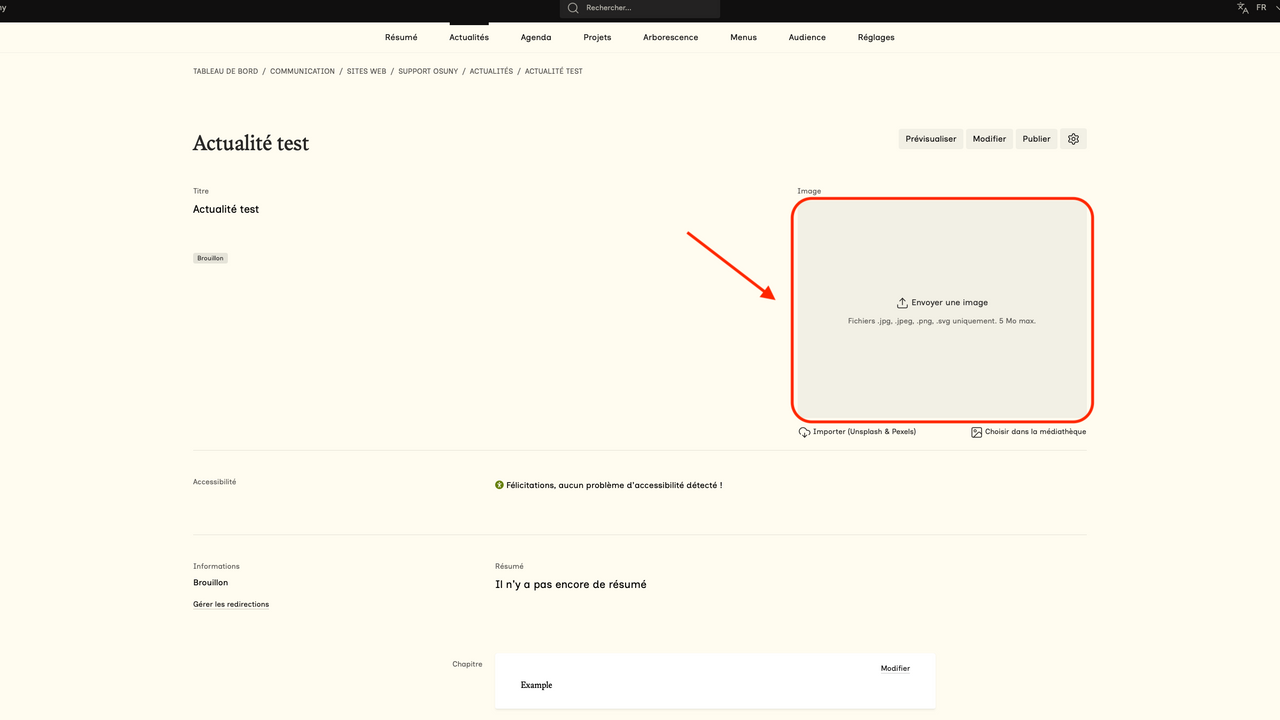Select the Audience navigation item
1280x720 pixels.
click(807, 38)
